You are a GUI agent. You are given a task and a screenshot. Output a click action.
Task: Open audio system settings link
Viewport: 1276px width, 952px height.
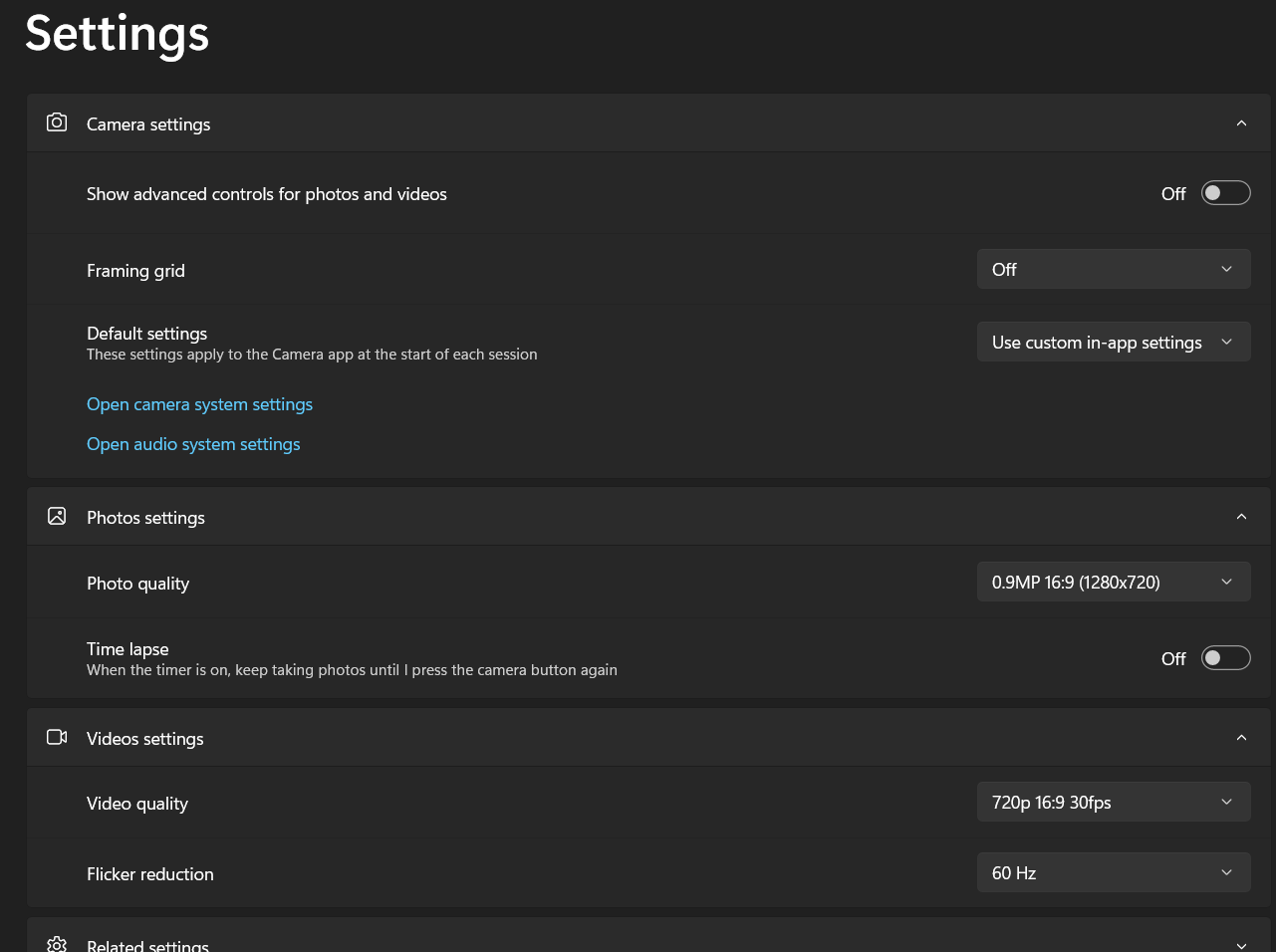[193, 444]
